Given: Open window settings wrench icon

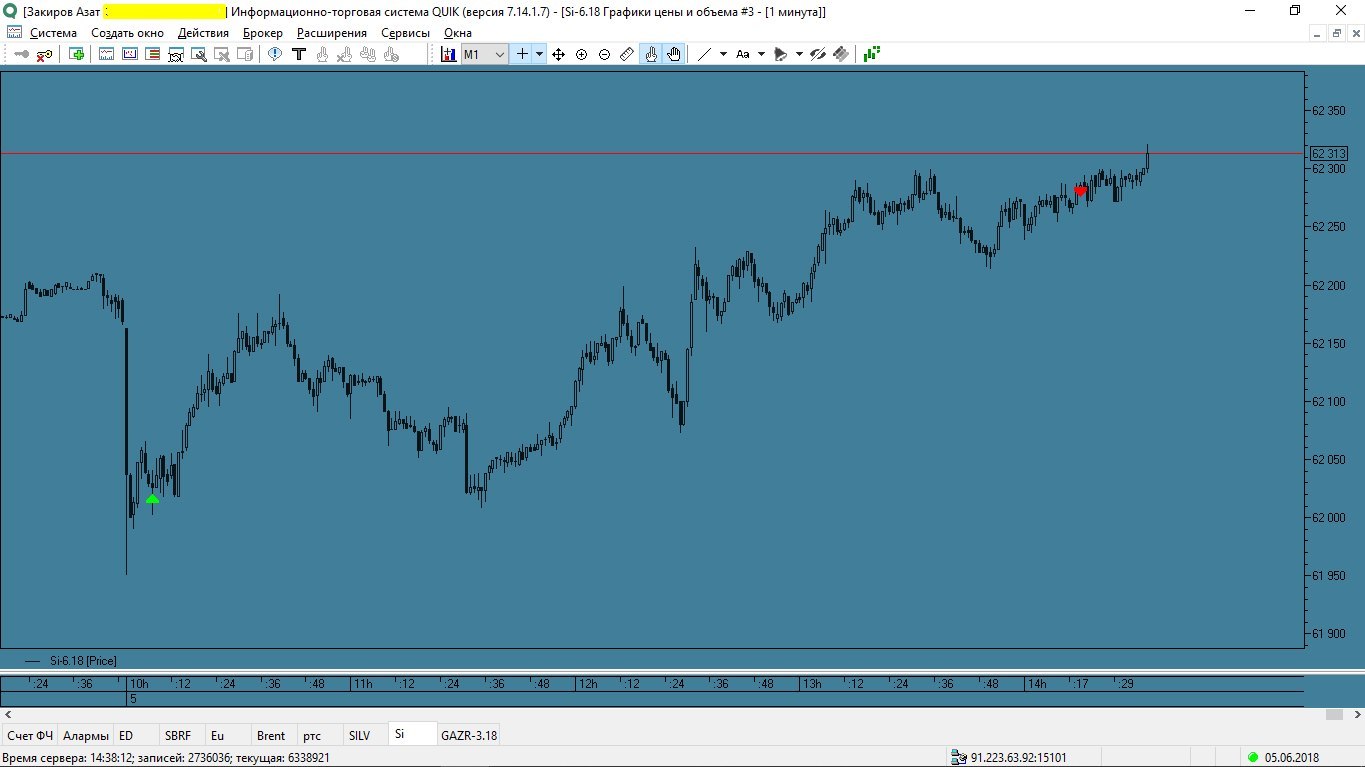Looking at the screenshot, I should coord(199,54).
